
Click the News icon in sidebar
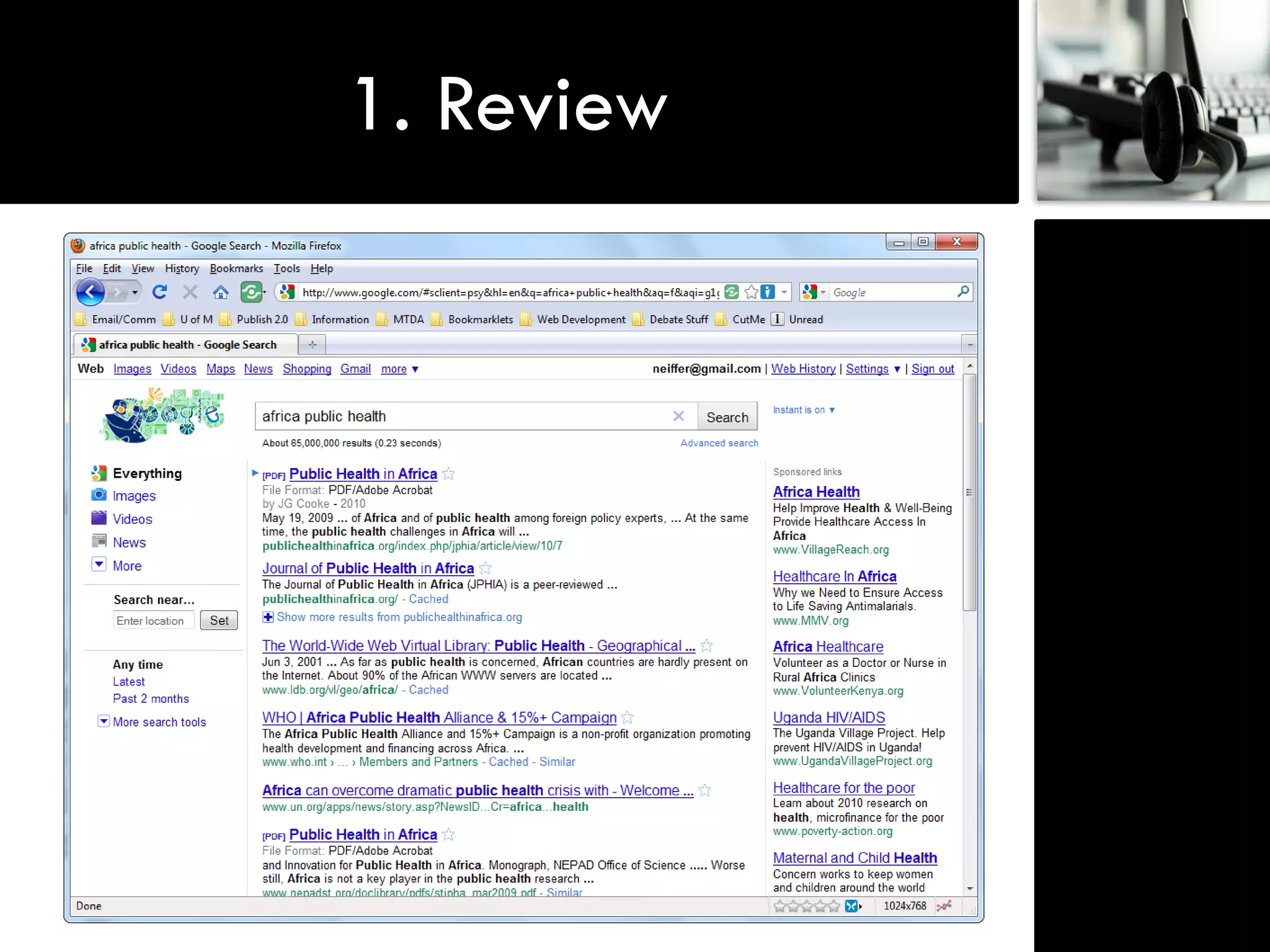(99, 541)
